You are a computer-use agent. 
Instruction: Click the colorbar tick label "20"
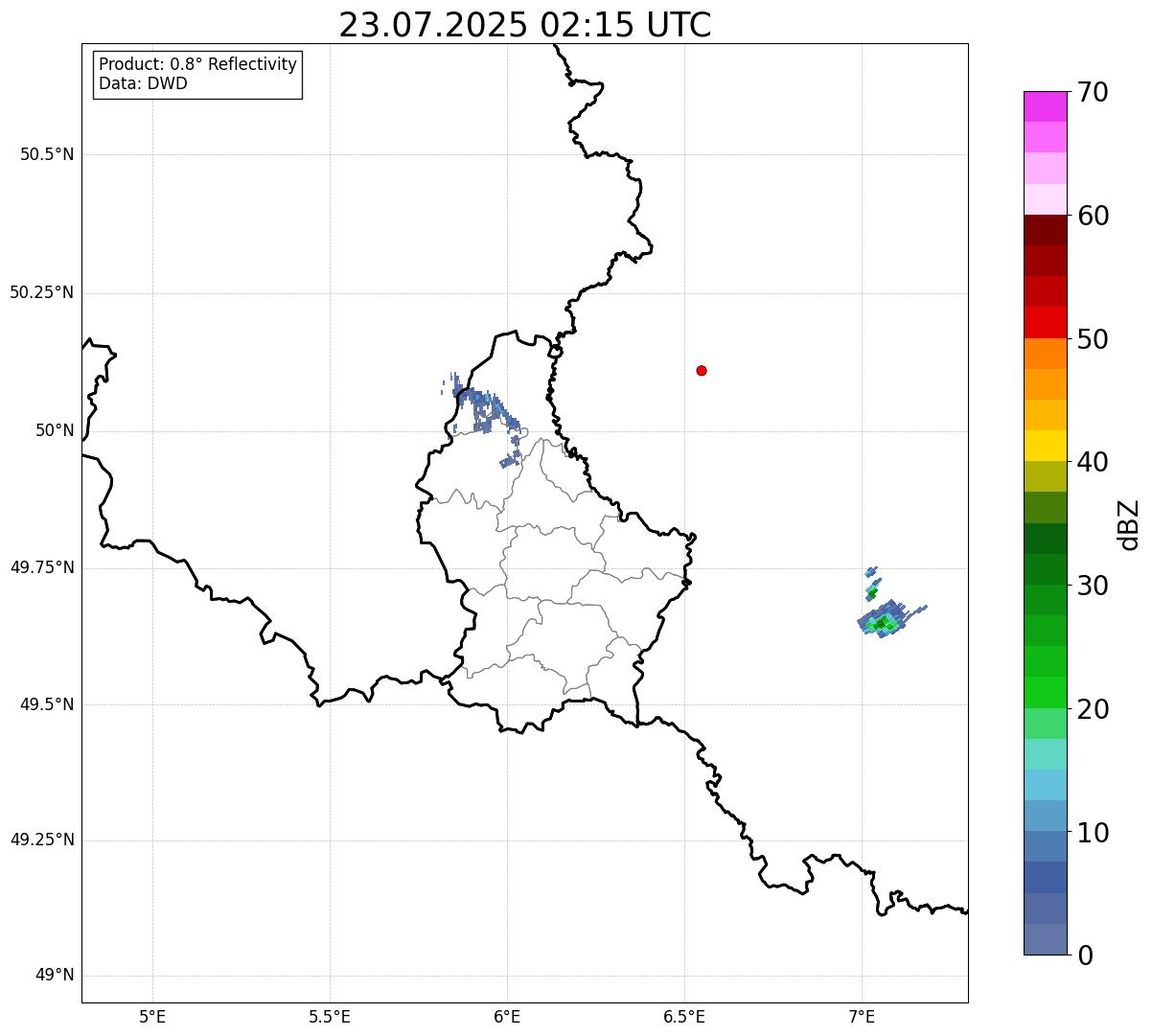[1093, 709]
